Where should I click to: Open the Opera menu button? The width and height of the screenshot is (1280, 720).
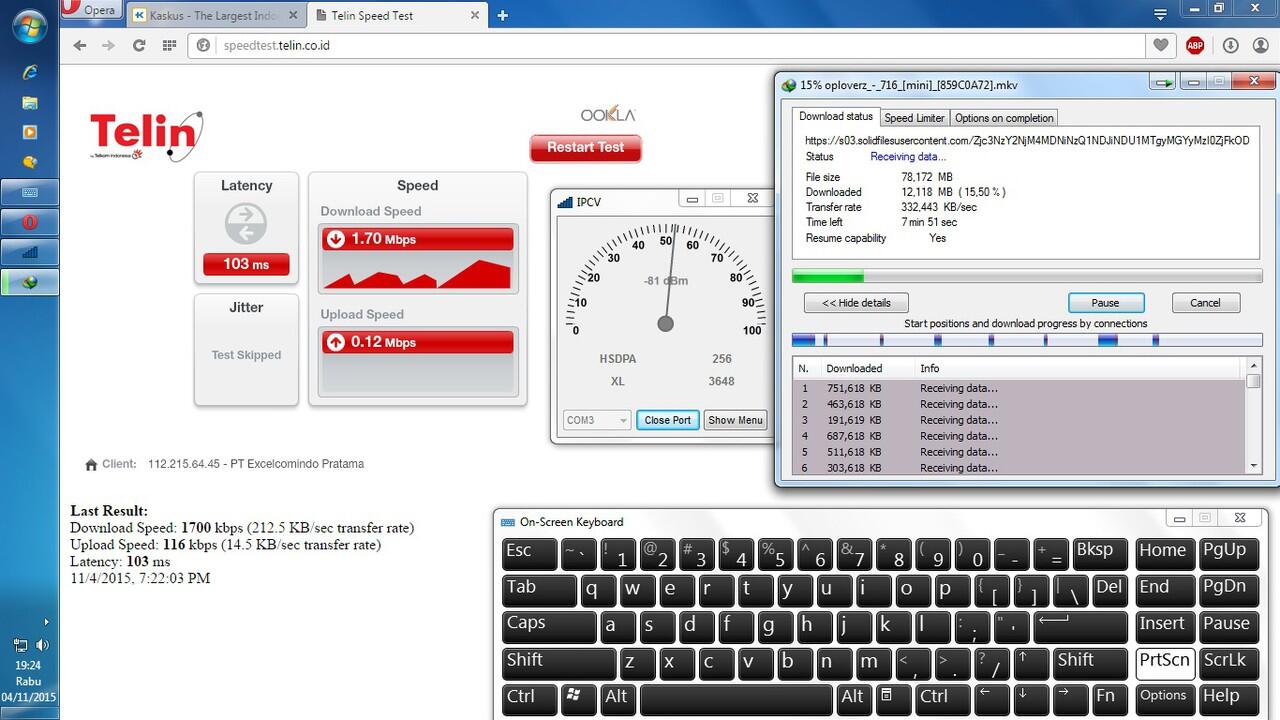[x=92, y=10]
